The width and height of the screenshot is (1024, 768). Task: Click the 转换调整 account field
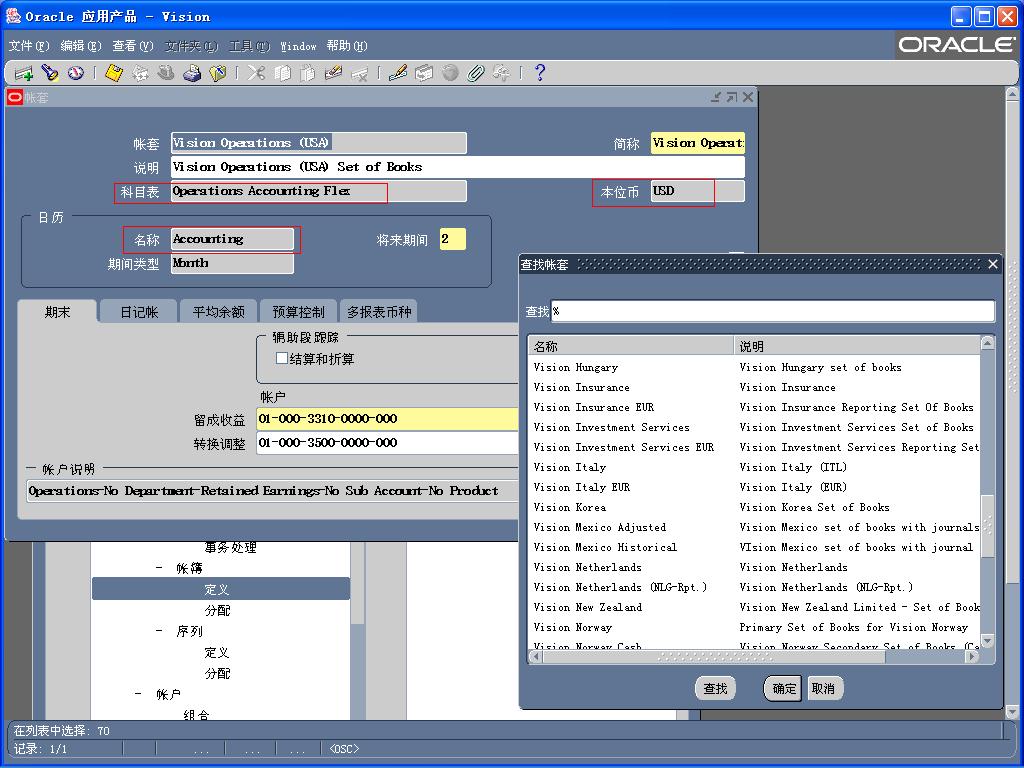[387, 443]
